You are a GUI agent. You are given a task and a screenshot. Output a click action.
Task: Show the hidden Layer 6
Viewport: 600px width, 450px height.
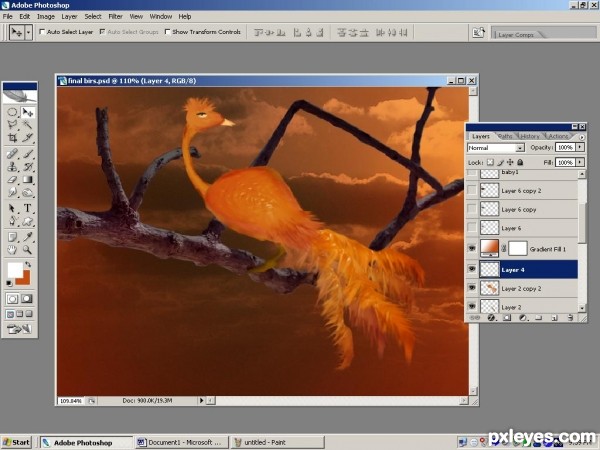(x=472, y=228)
